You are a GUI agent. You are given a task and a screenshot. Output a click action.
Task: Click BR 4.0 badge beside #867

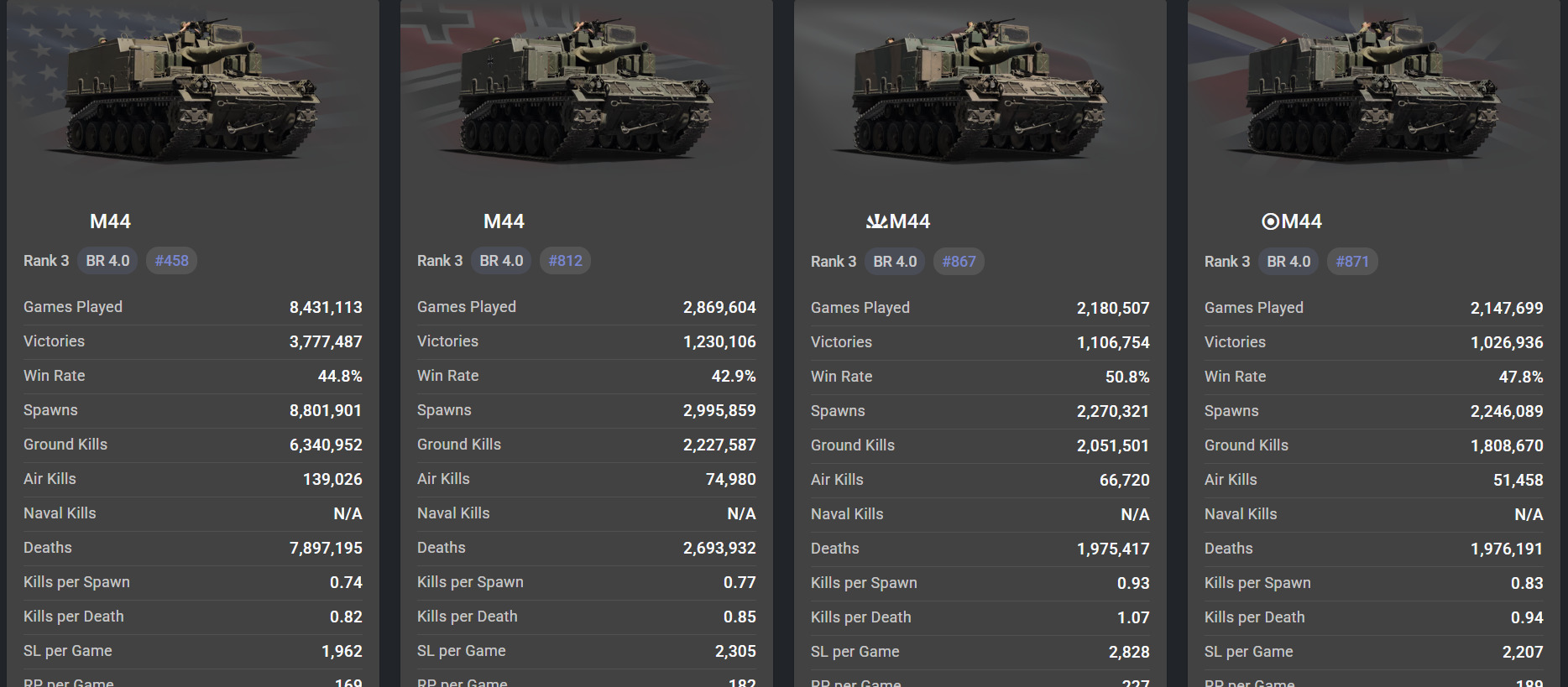point(895,262)
